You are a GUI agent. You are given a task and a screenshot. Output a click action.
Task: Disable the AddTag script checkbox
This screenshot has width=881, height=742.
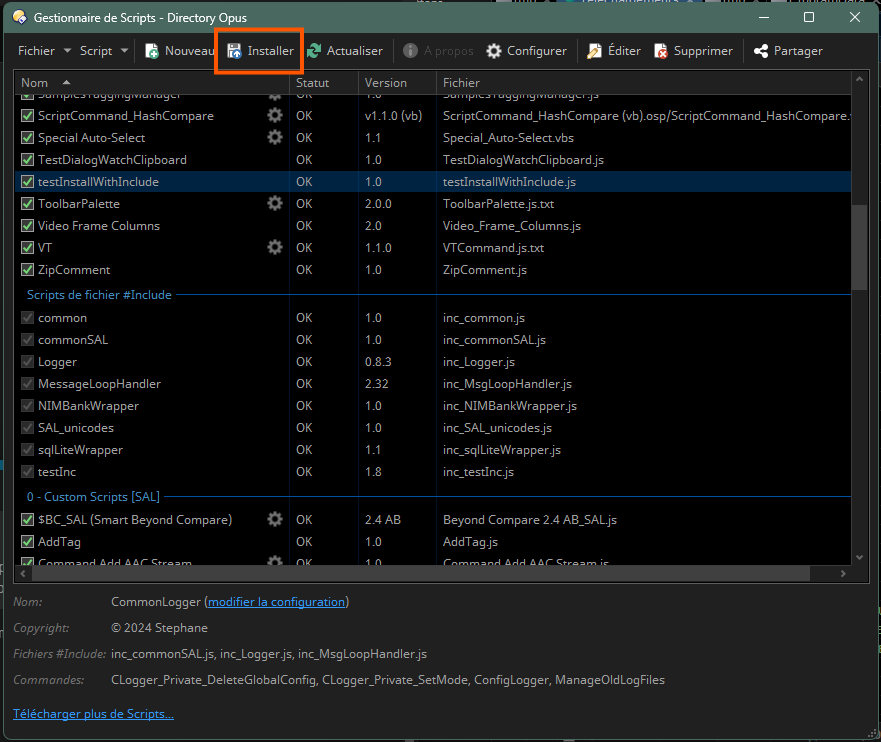click(28, 542)
